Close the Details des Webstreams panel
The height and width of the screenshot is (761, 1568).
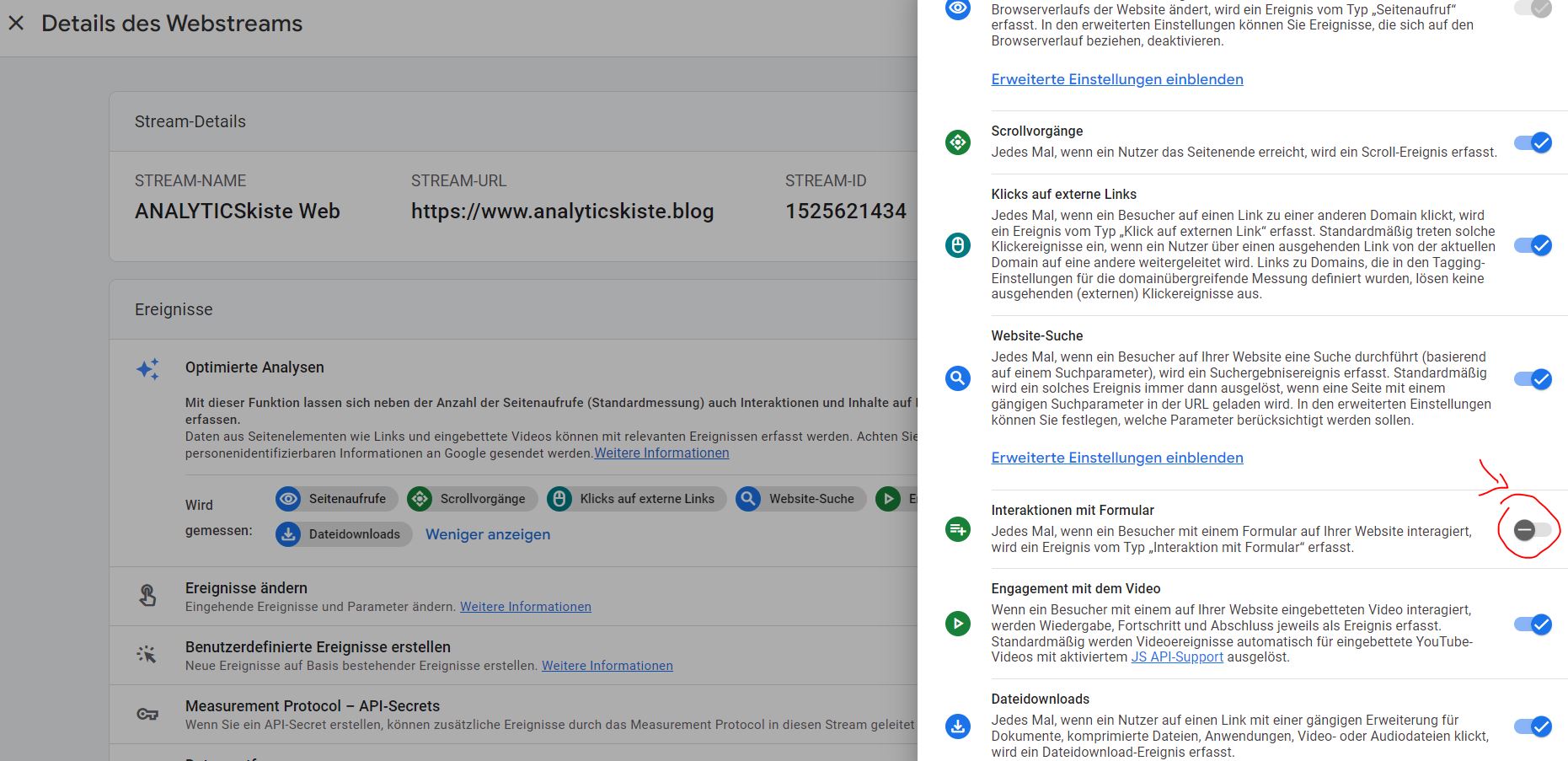pyautogui.click(x=16, y=23)
